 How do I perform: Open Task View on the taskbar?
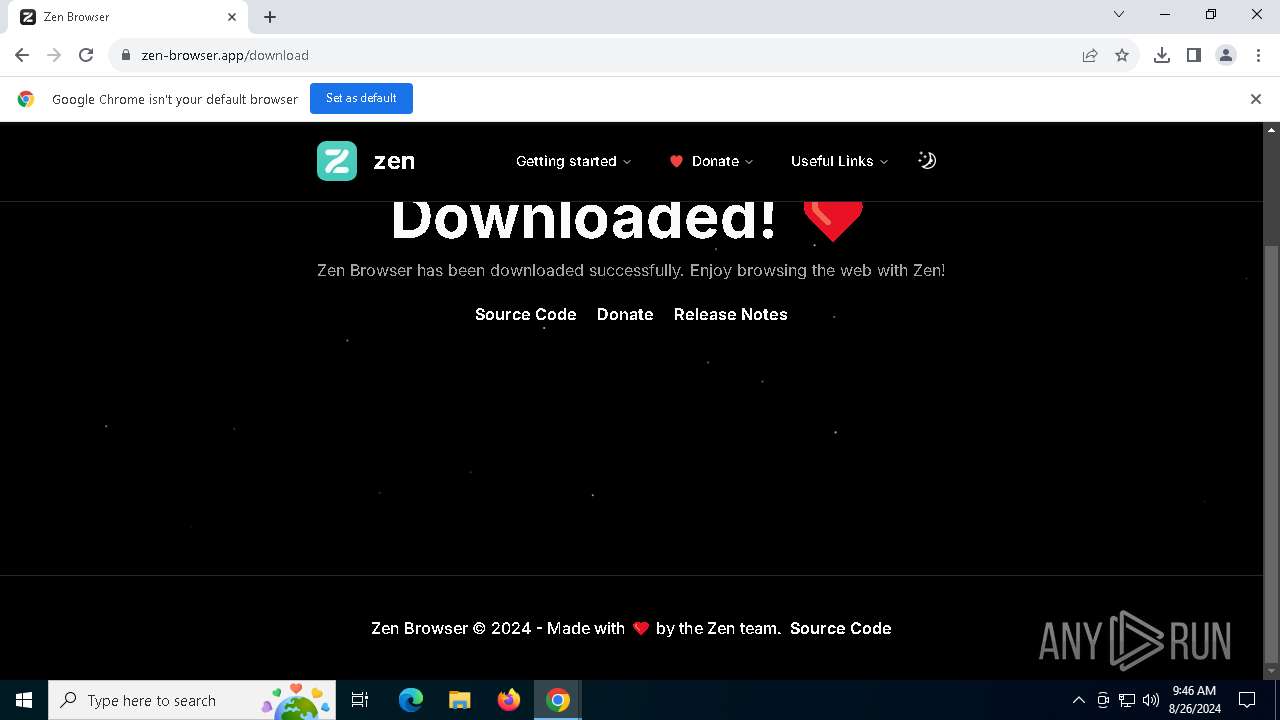(x=360, y=700)
